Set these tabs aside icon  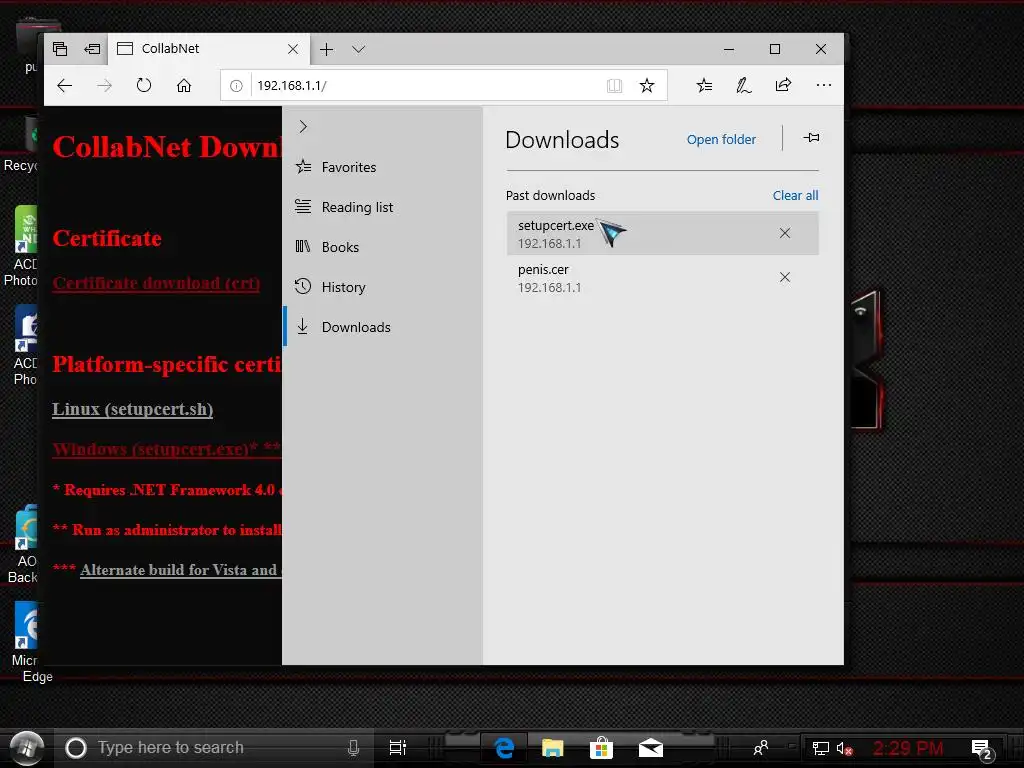(92, 49)
